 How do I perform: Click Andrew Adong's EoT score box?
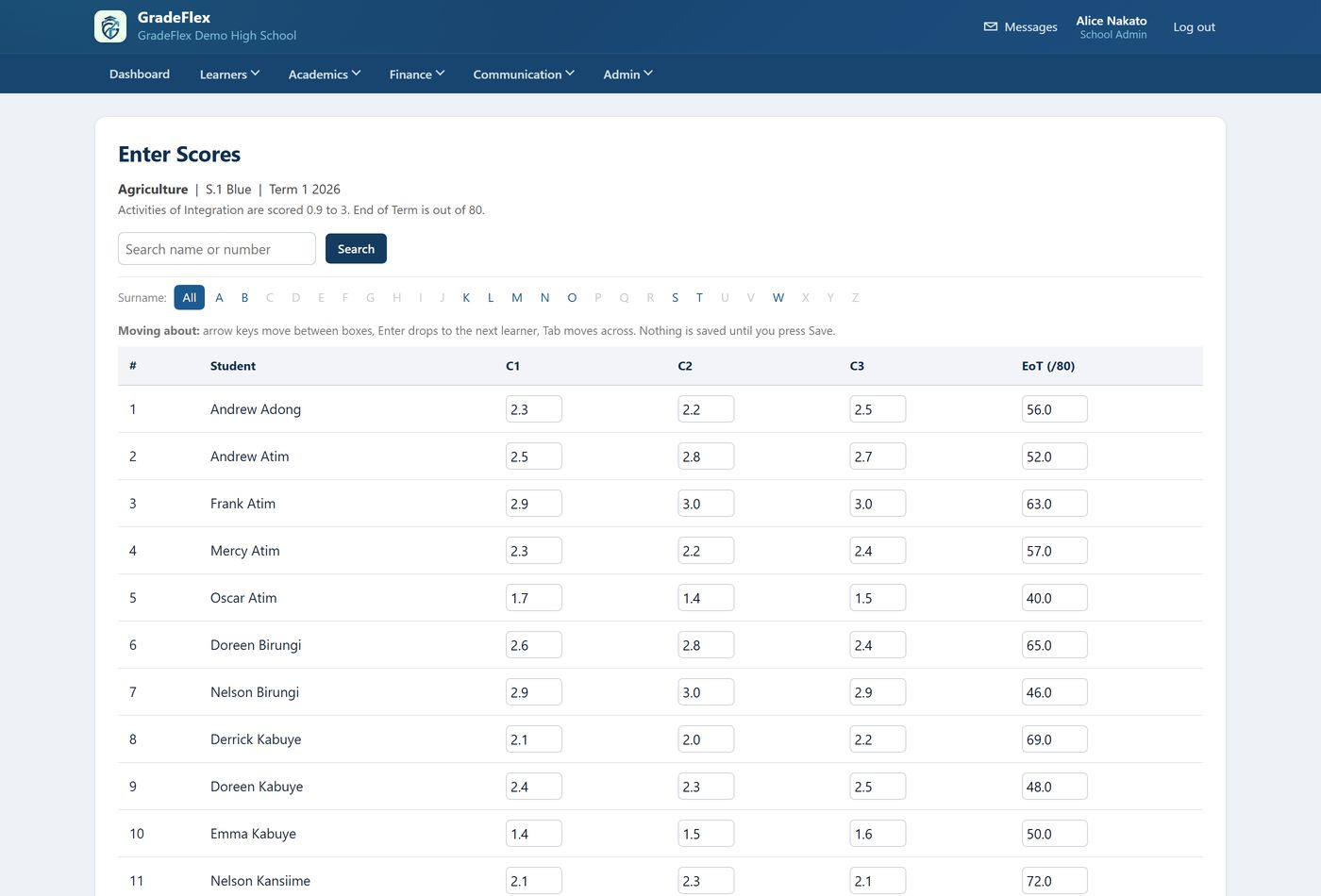click(x=1055, y=408)
